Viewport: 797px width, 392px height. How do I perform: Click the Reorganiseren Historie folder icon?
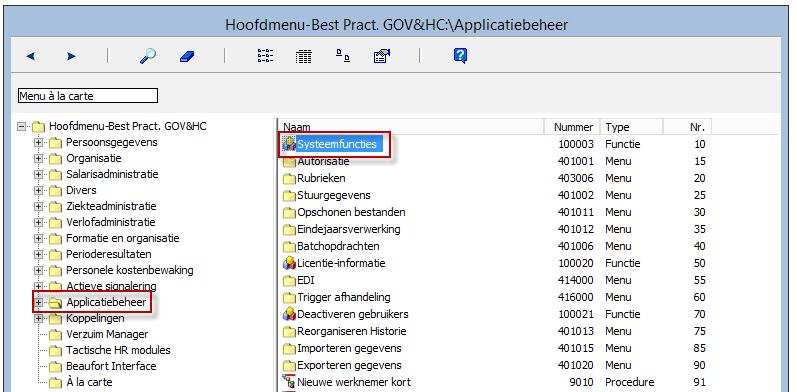pos(289,331)
